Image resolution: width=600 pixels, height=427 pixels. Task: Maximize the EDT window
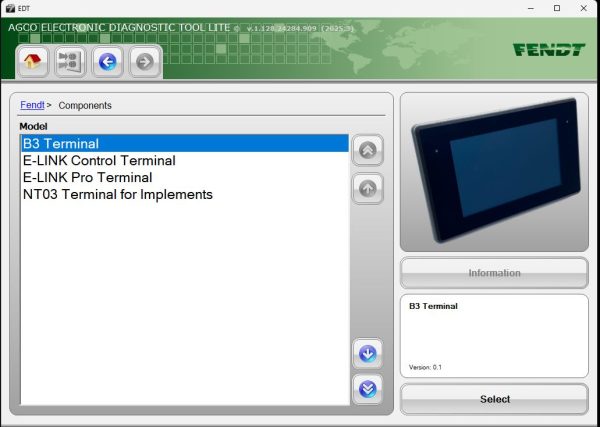[x=557, y=8]
